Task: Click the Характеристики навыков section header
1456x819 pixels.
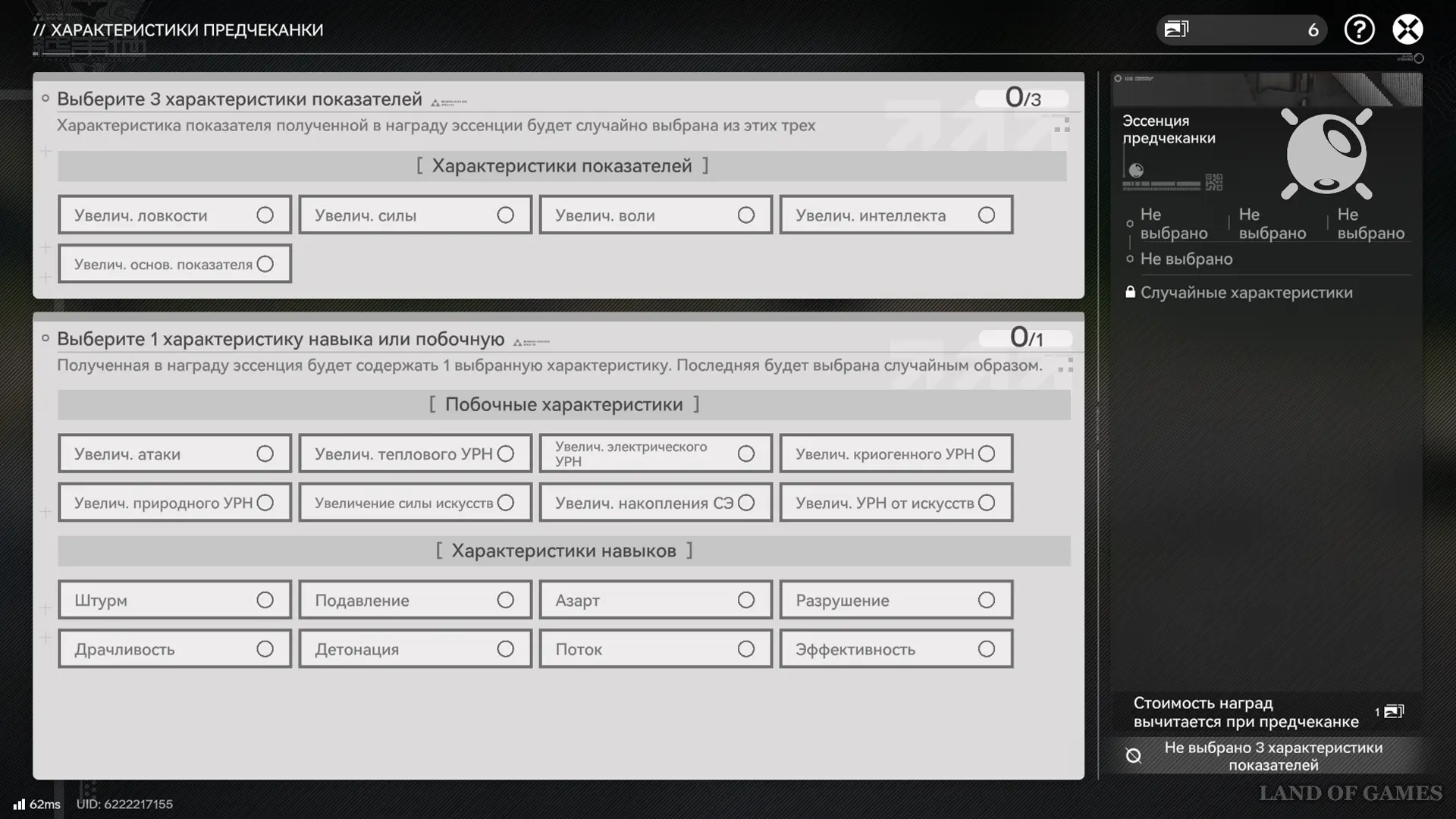Action: [563, 551]
